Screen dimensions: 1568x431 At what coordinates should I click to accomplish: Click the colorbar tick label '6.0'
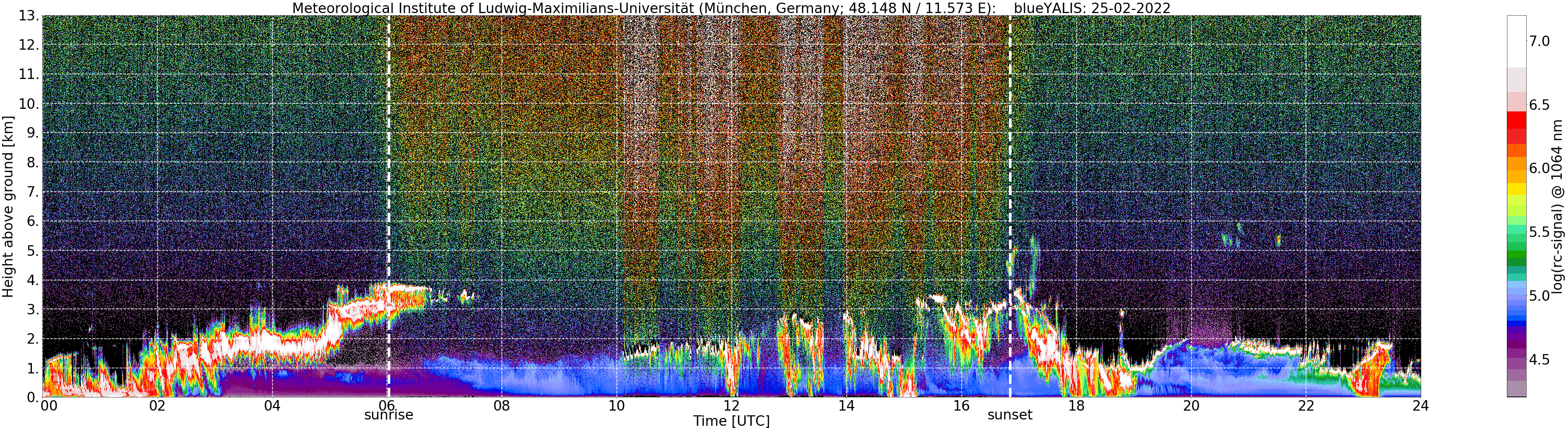click(x=1539, y=169)
